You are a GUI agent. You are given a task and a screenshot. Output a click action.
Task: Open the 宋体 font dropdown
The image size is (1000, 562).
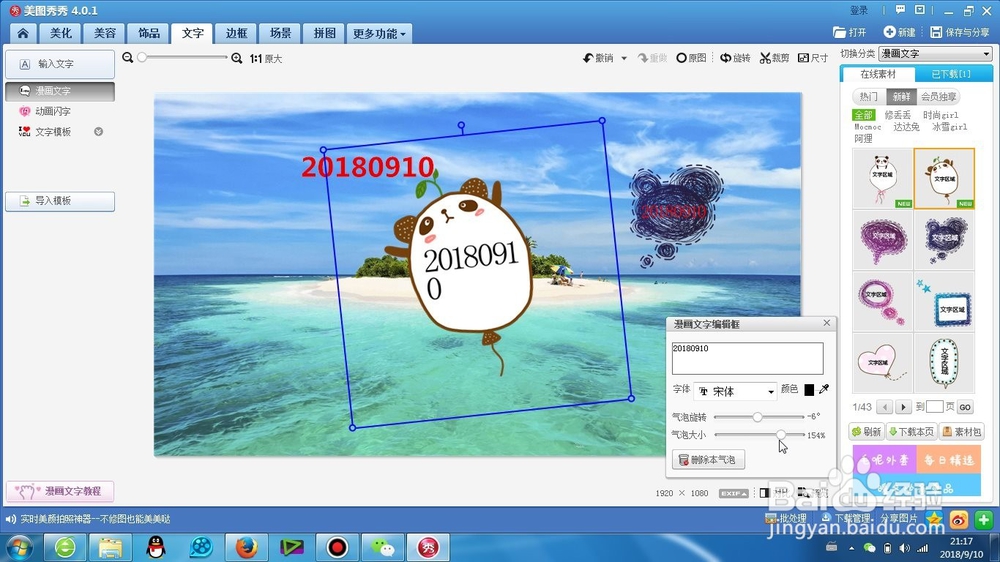pos(735,391)
